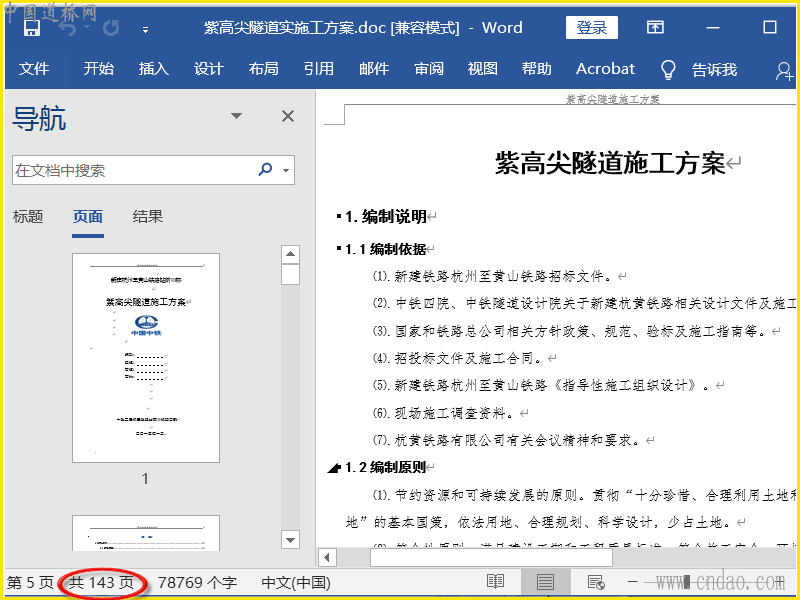Click the line (5) 指导性施工组织设计

tap(541, 385)
